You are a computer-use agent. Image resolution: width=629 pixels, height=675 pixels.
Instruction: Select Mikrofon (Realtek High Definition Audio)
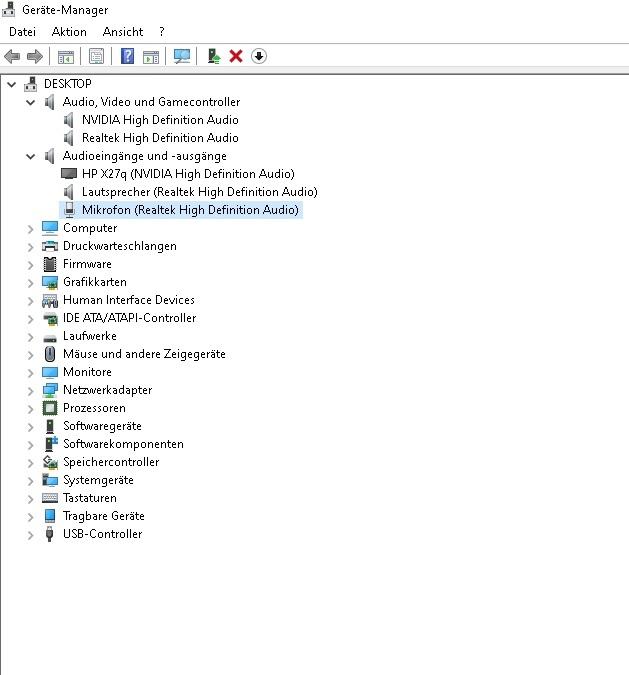[190, 210]
